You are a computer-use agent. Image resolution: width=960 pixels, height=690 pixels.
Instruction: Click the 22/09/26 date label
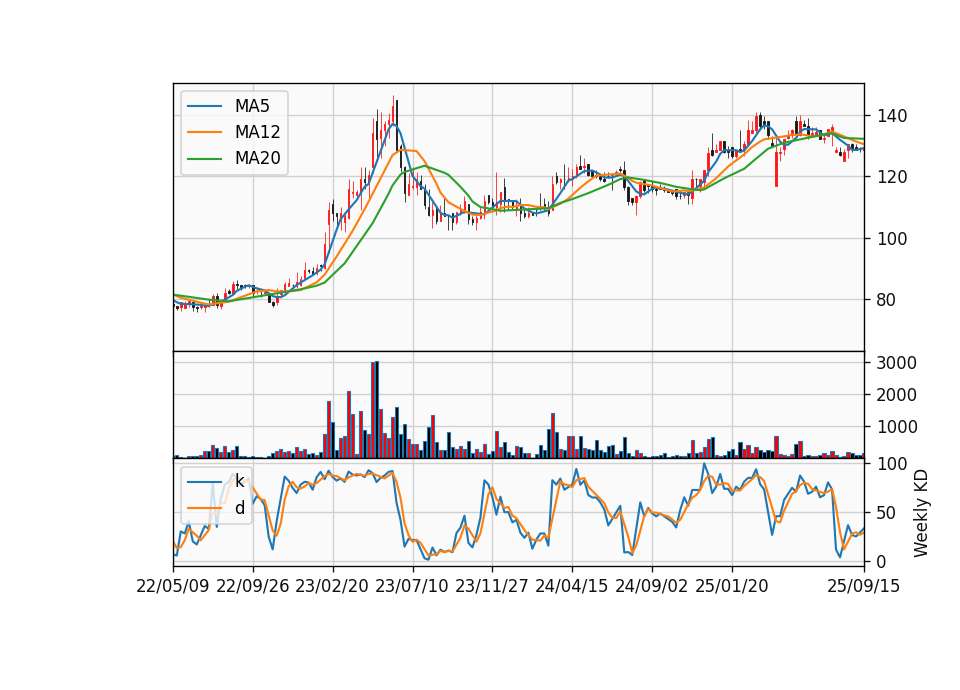click(x=253, y=586)
